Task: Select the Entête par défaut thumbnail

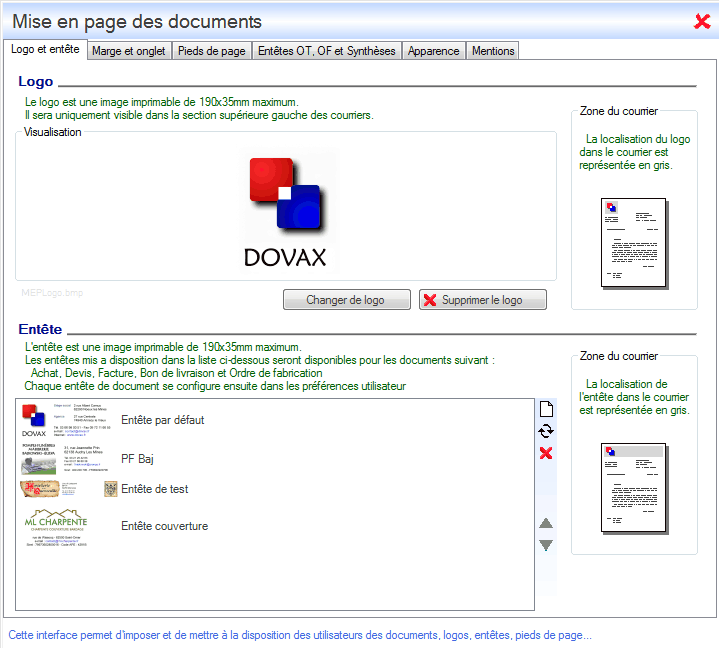Action: [x=66, y=421]
